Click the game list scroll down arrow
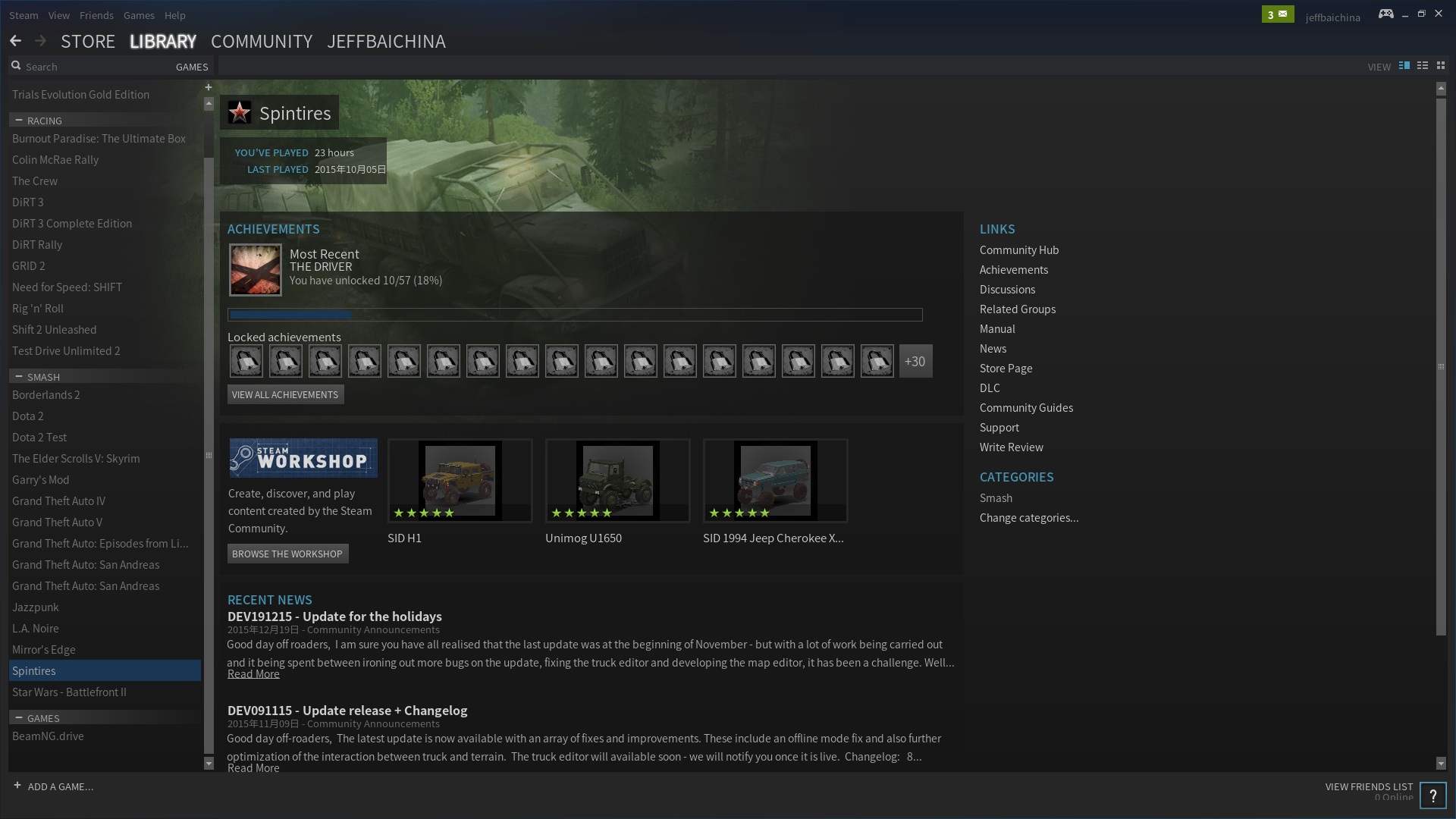 coord(209,764)
